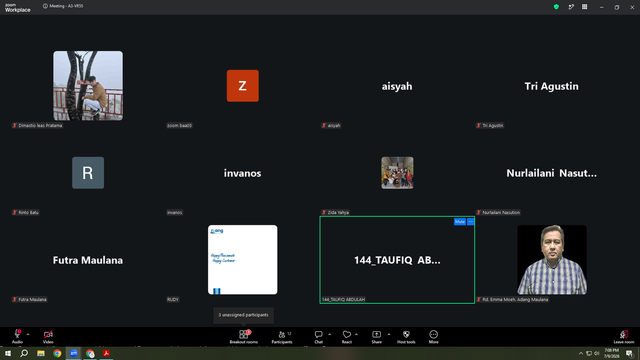Click the orange Z avatar of zoom baa00
Screen dimensions: 640x360
coord(242,86)
